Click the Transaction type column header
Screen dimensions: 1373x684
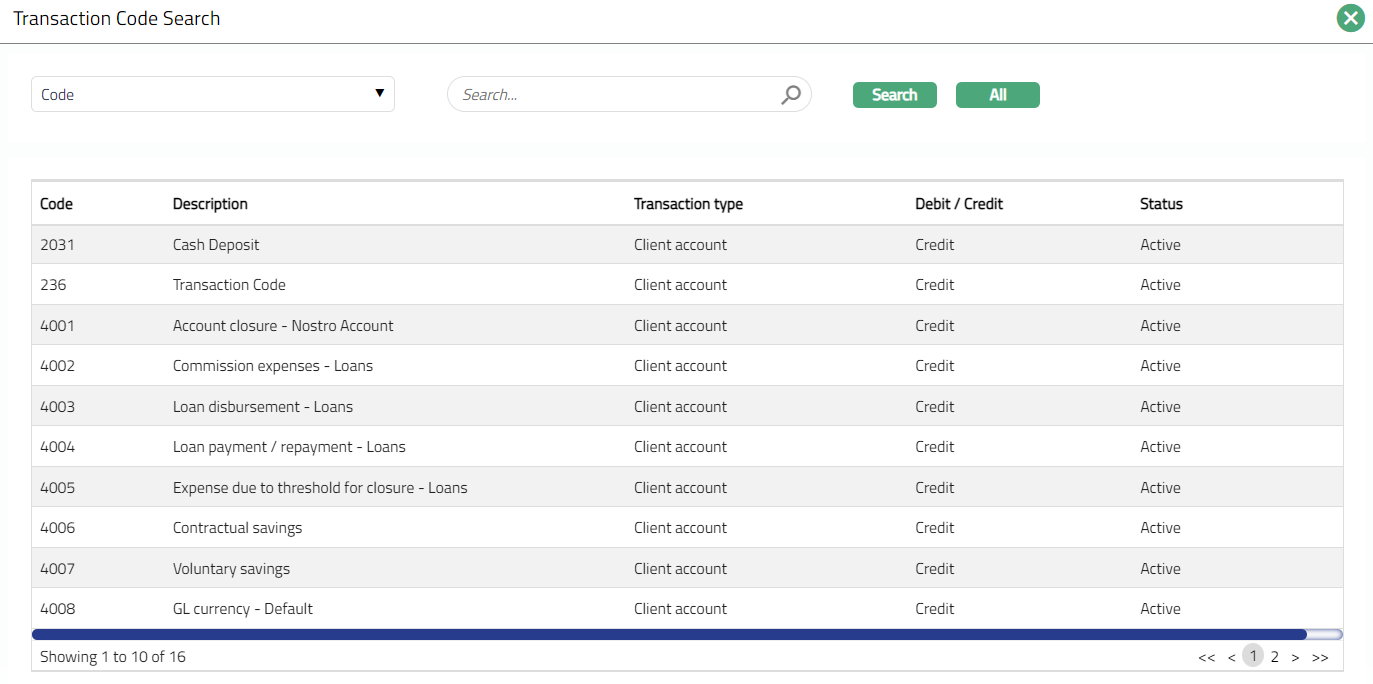tap(688, 204)
